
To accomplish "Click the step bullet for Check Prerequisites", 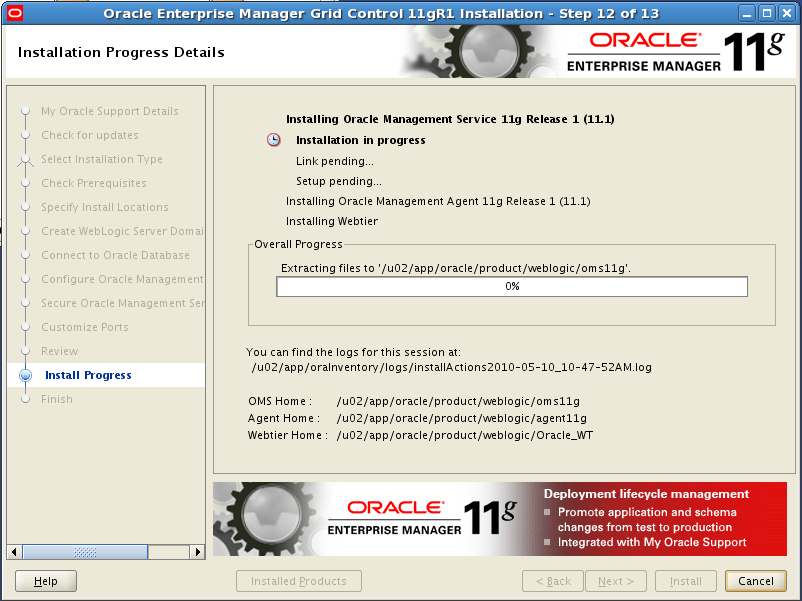I will [x=26, y=183].
